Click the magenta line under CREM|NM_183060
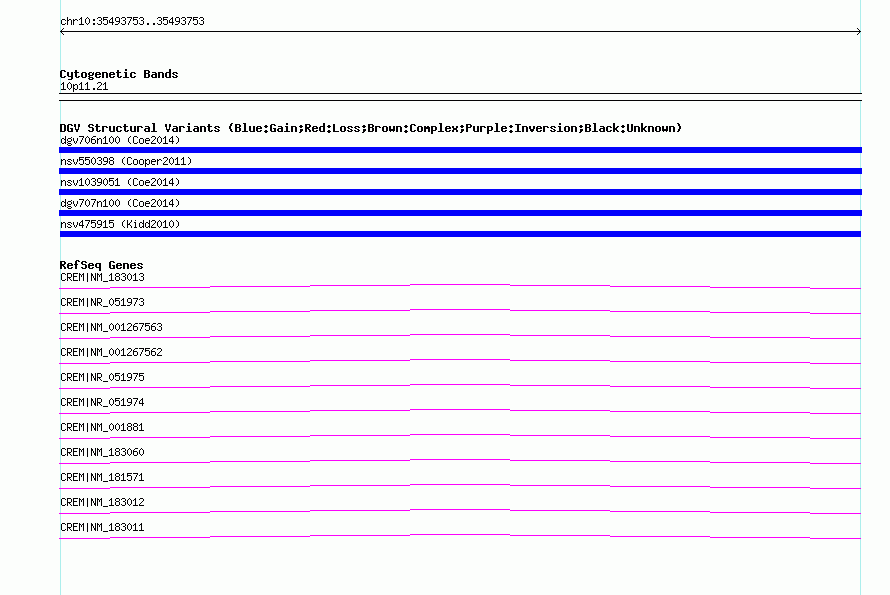This screenshot has width=890, height=595. (460, 462)
